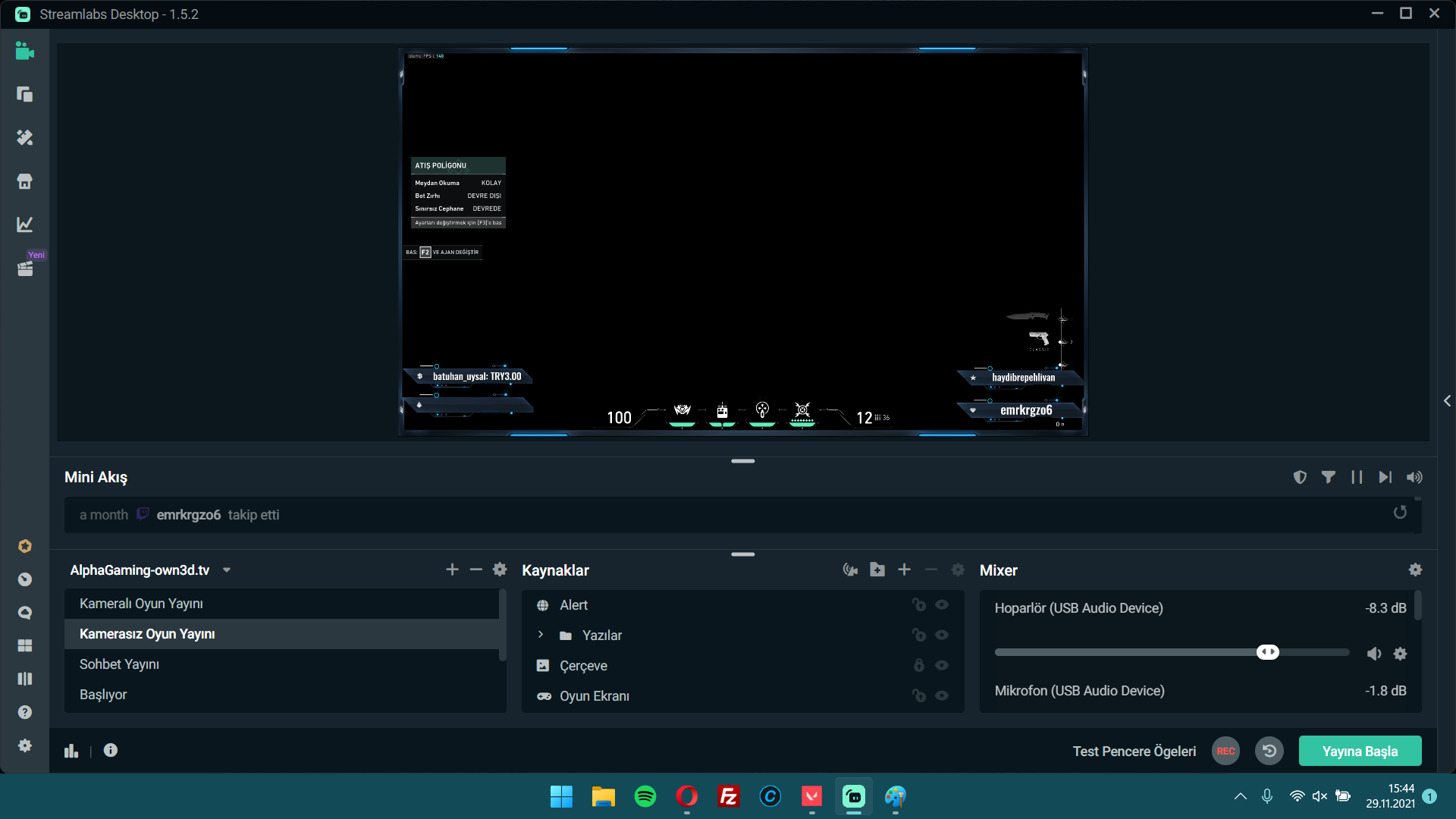Viewport: 1456px width, 819px height.
Task: Open the Mini Akış filter icon
Action: pyautogui.click(x=1329, y=477)
